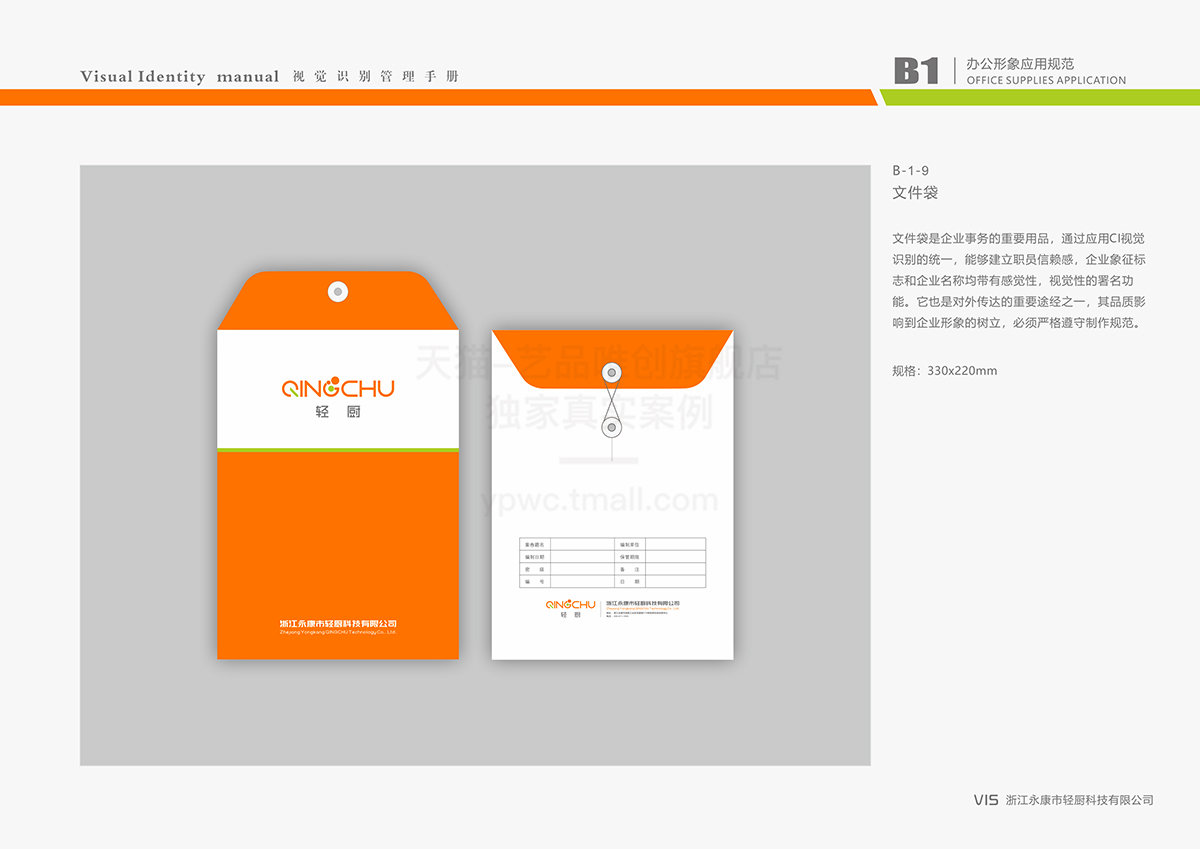This screenshot has width=1200, height=849.
Task: Click the form table on the white envelope
Action: [612, 562]
